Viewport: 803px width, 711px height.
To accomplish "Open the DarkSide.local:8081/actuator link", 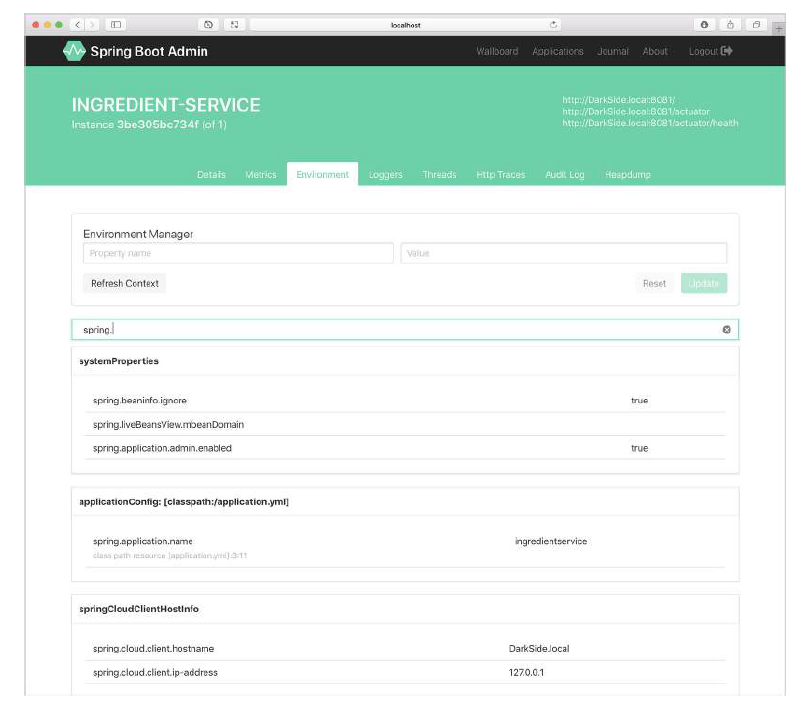I will point(636,111).
